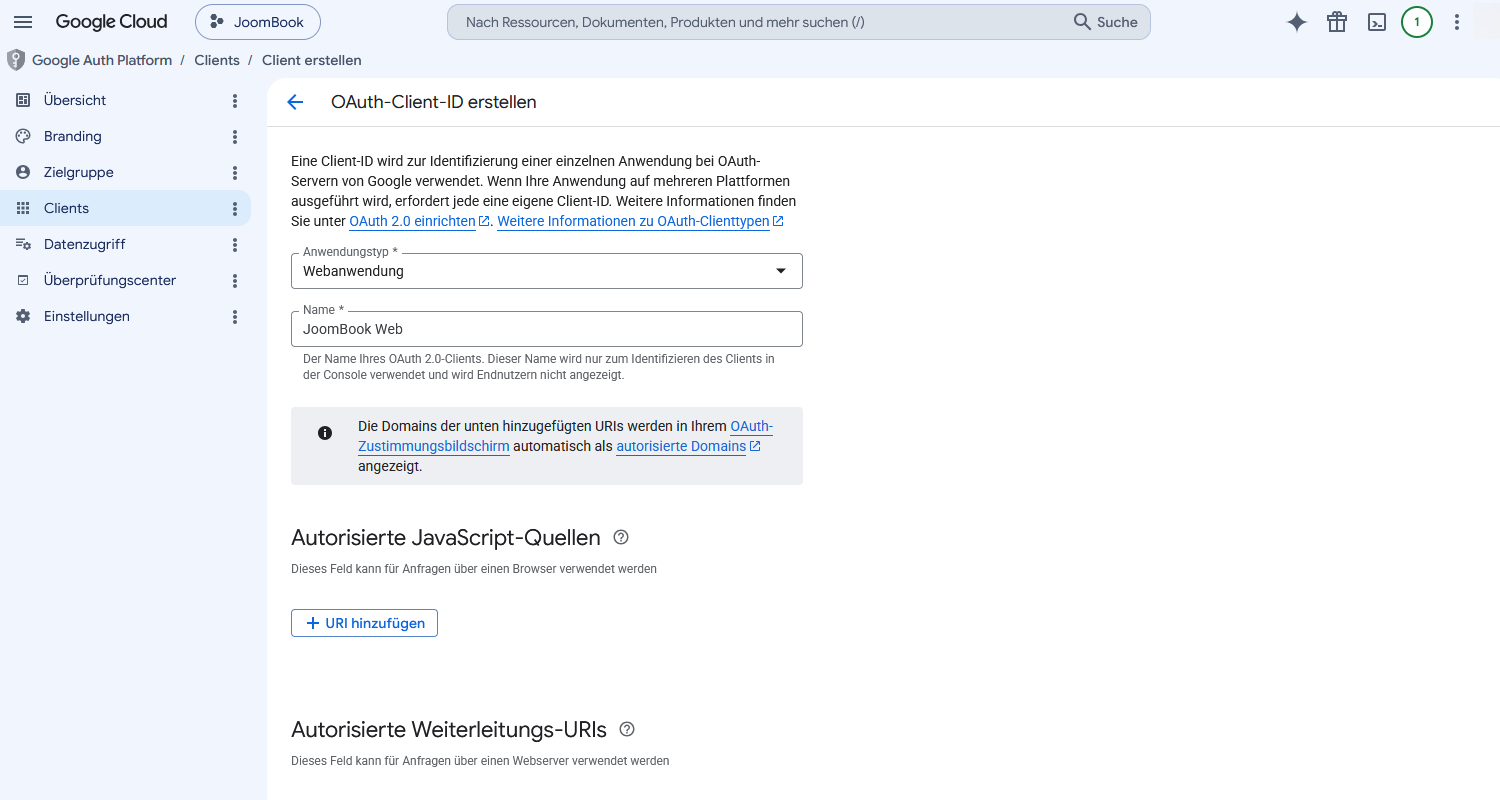Open notifications badge showing 1

1417,22
